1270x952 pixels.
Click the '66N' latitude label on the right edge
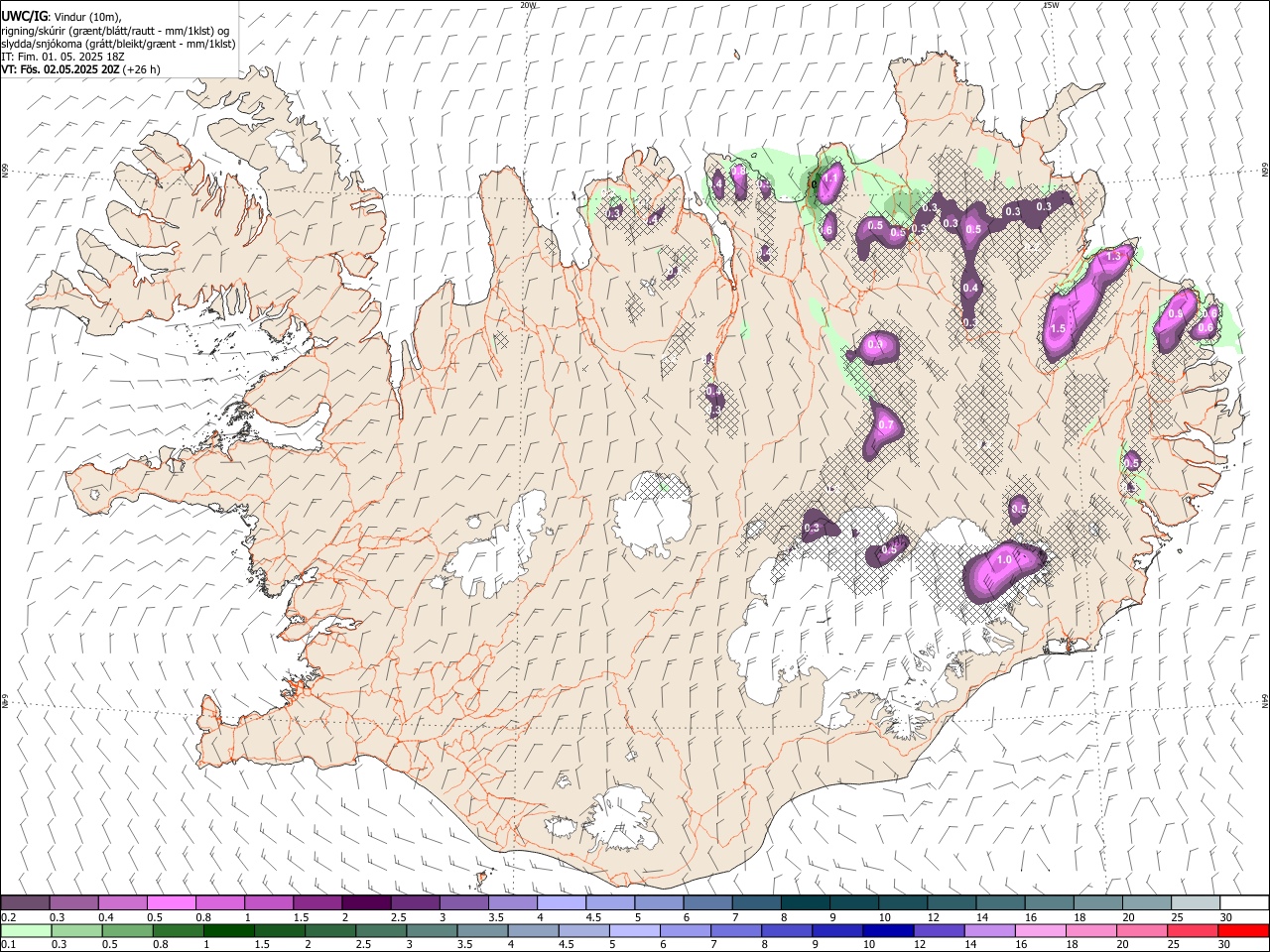click(x=1265, y=172)
